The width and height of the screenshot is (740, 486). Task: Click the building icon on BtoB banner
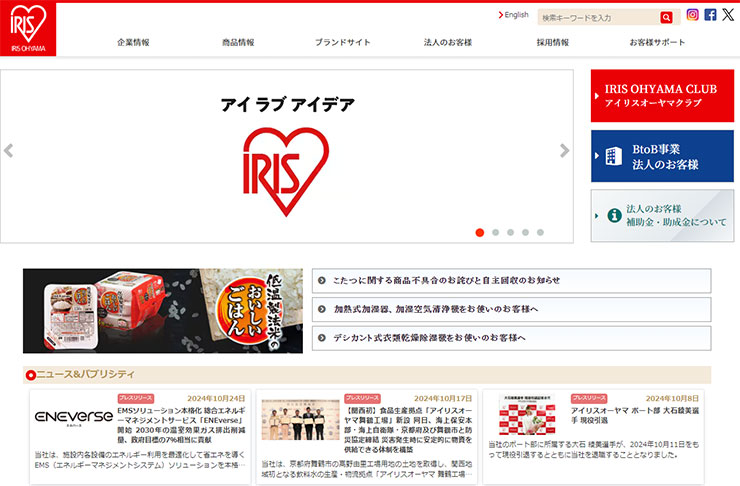pos(614,156)
